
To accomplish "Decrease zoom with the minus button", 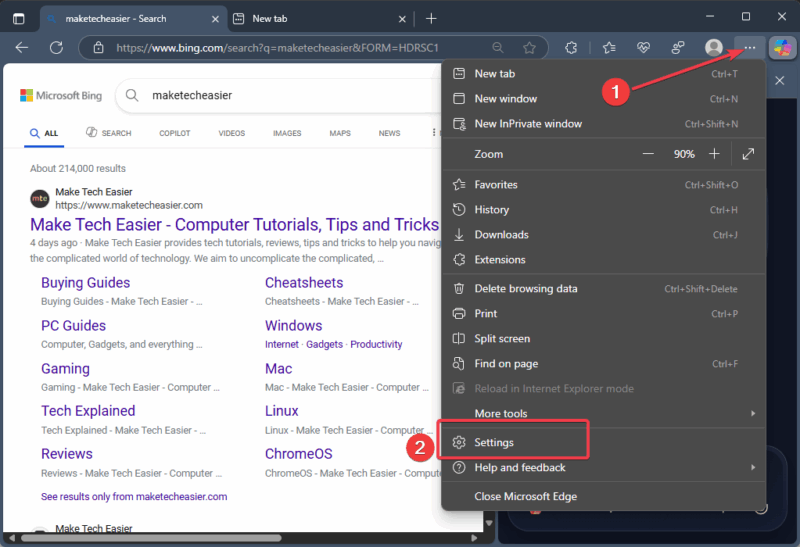I will pos(648,154).
